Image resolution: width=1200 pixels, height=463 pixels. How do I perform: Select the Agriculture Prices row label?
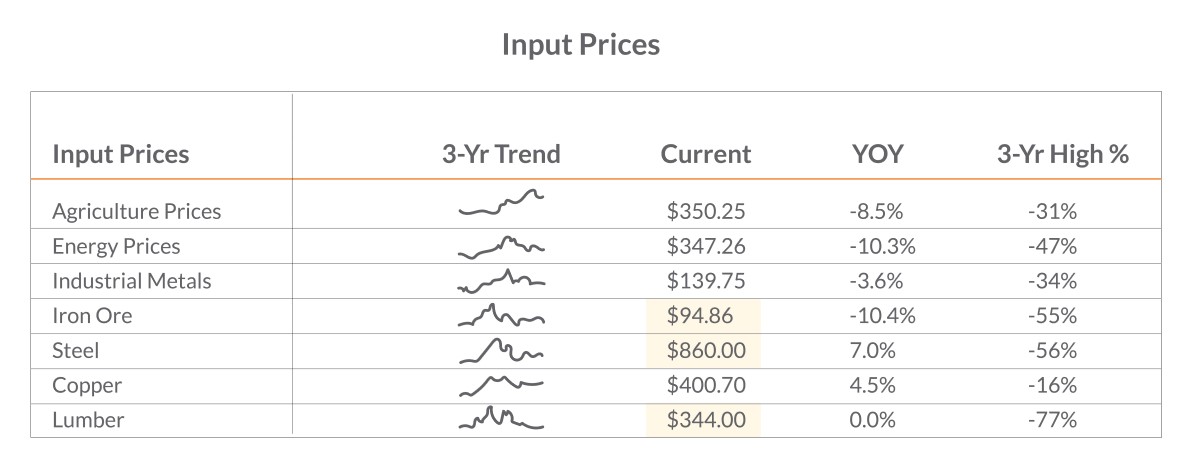tap(137, 212)
